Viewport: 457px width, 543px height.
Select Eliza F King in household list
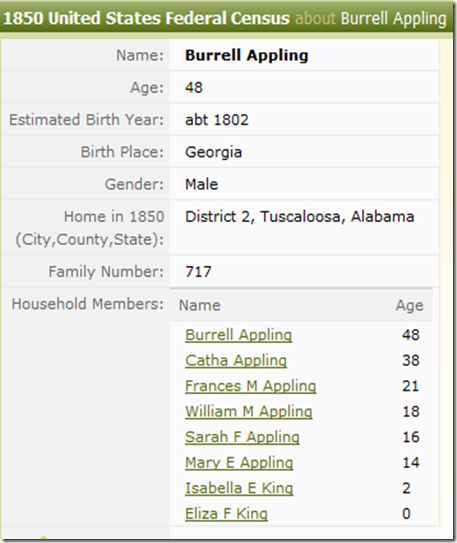[x=226, y=514]
